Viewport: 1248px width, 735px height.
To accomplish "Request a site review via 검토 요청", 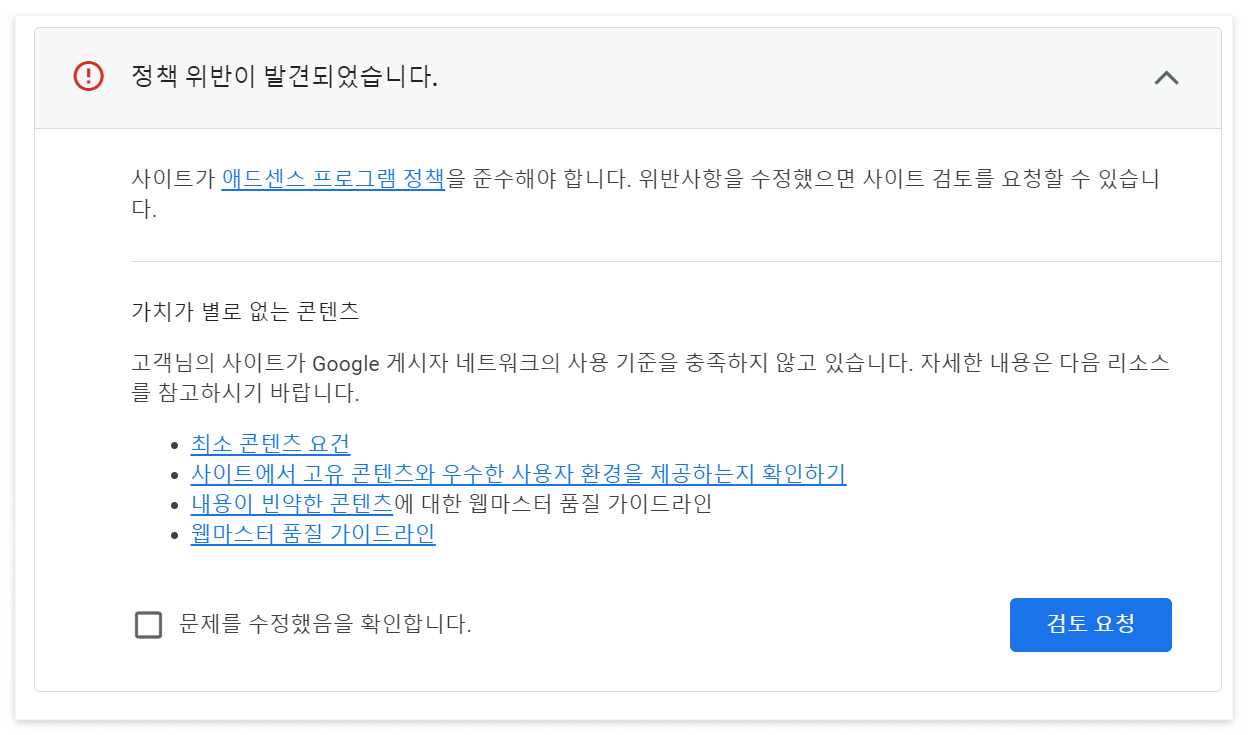I will (x=1090, y=624).
